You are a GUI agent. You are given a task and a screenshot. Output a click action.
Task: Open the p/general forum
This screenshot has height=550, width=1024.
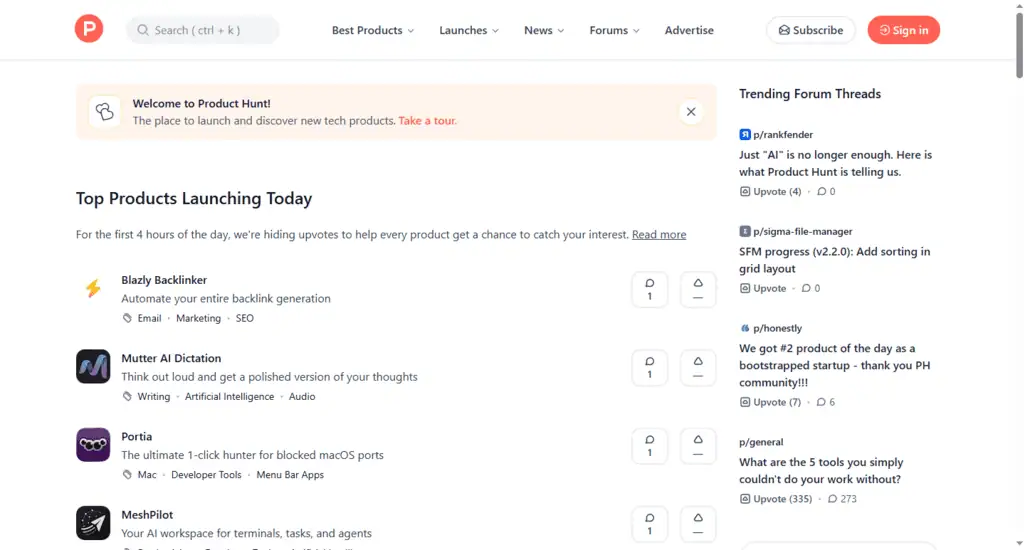click(761, 442)
